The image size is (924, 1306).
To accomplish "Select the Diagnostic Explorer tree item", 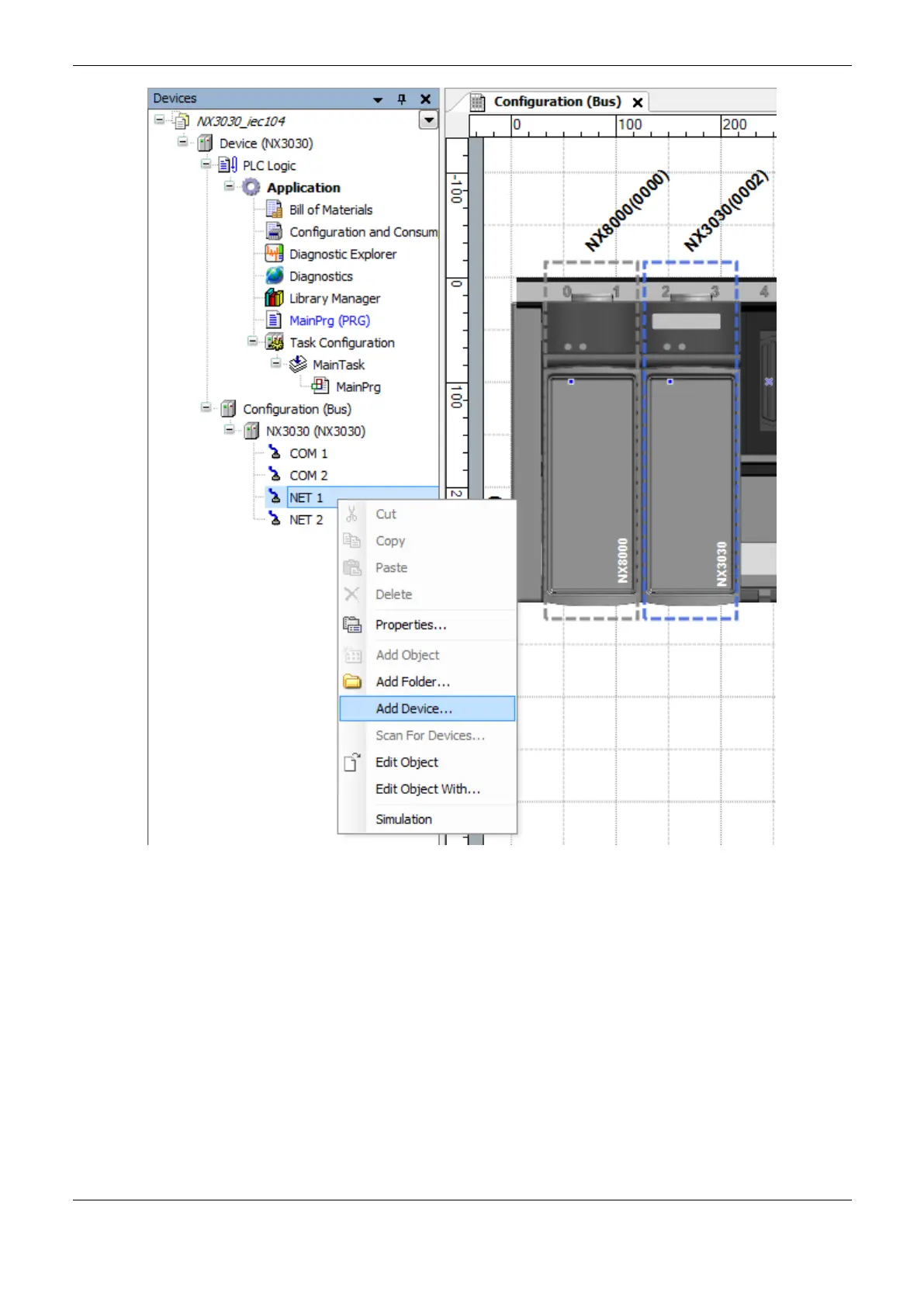I will [x=343, y=255].
